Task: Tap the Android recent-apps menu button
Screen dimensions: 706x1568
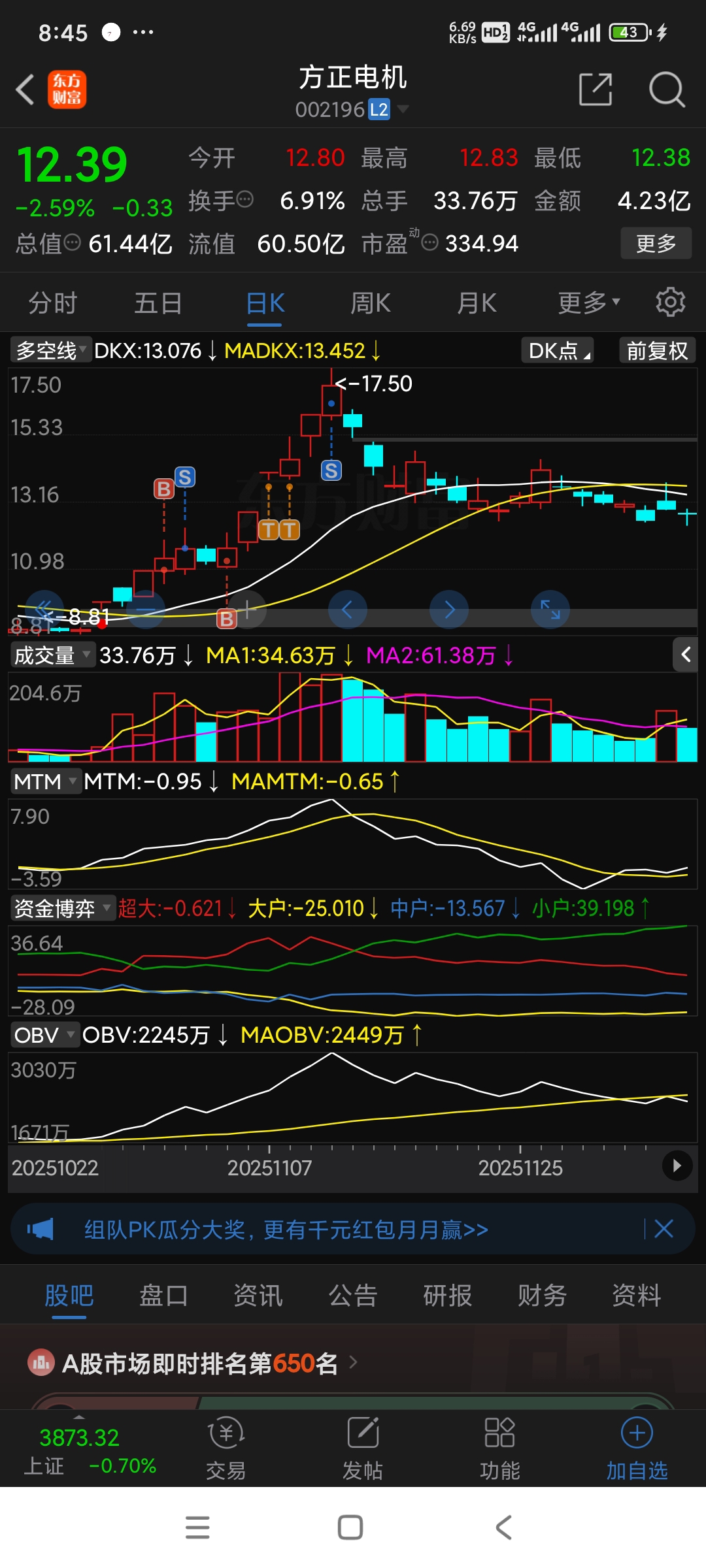Action: [x=197, y=1527]
